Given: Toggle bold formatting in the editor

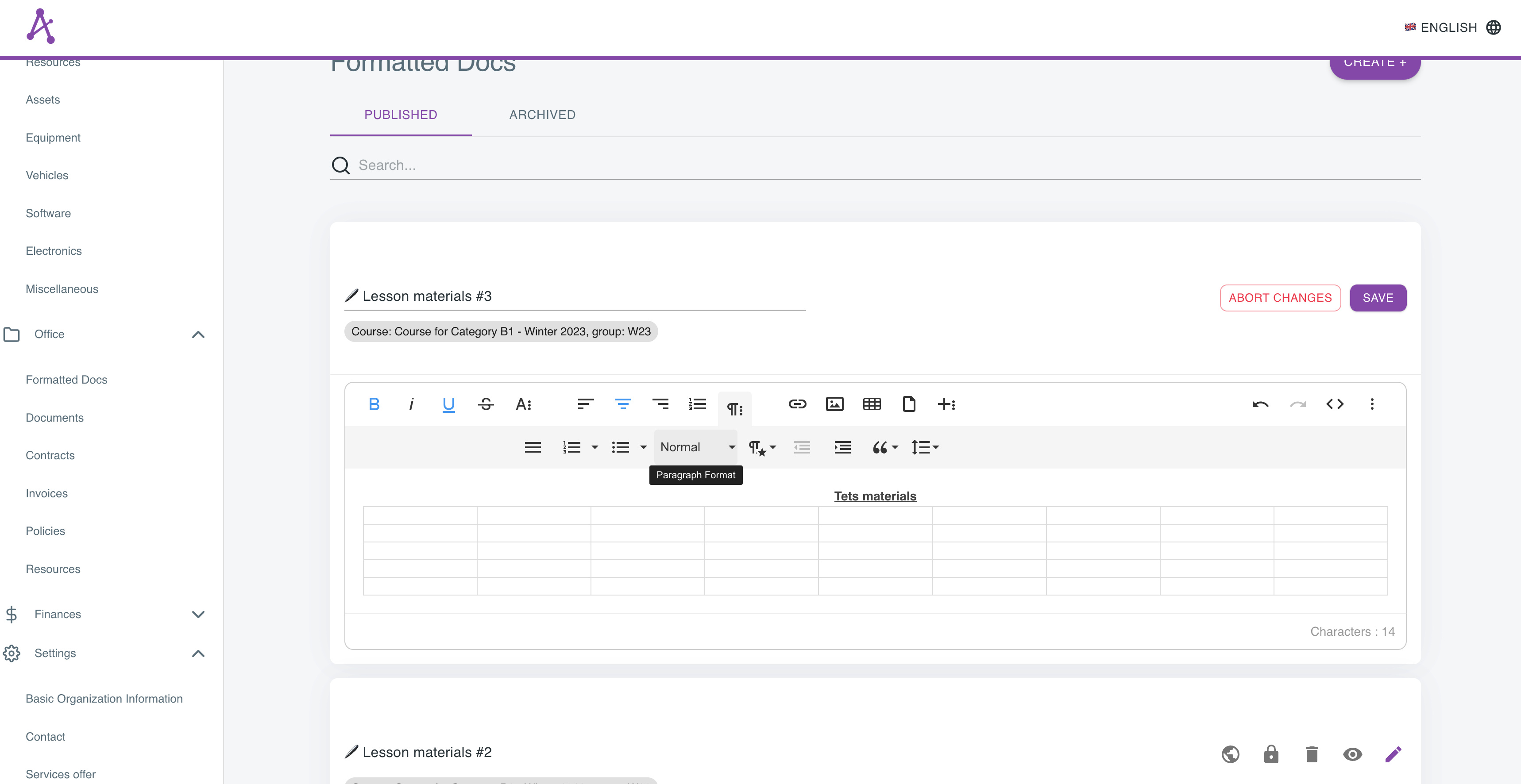Looking at the screenshot, I should [x=374, y=404].
